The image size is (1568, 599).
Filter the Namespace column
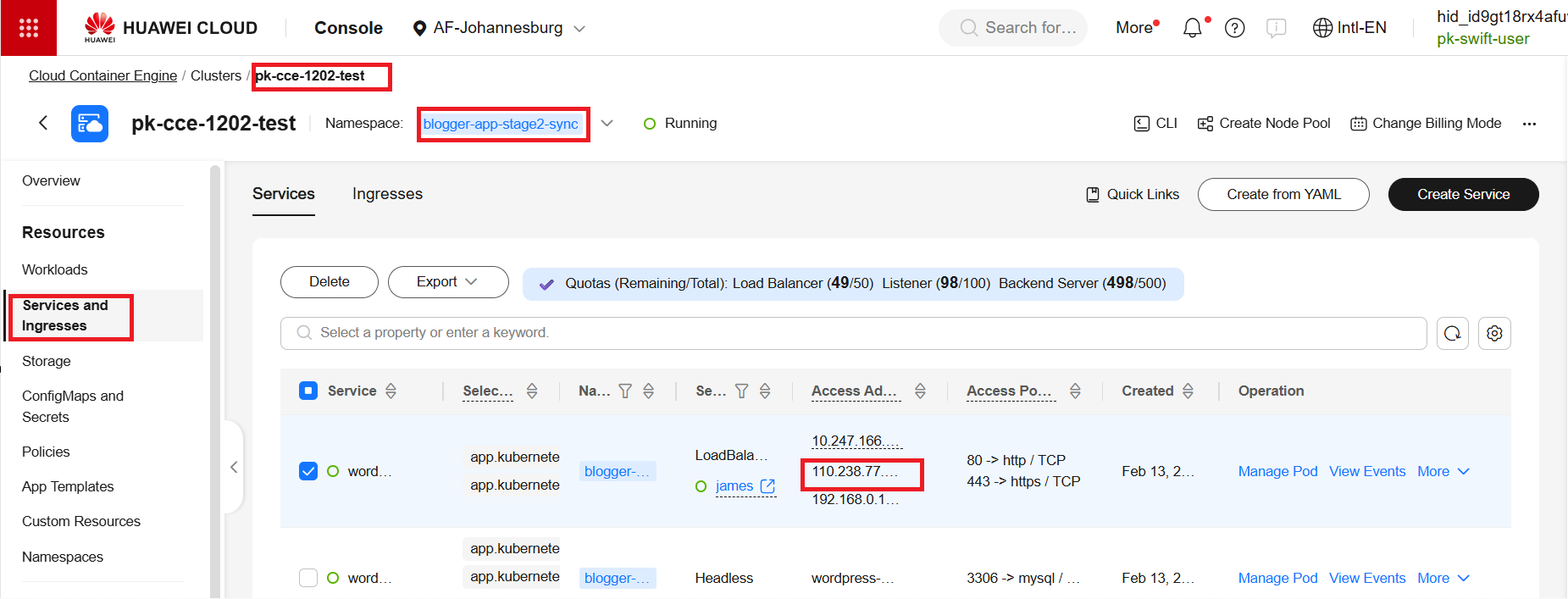[x=625, y=391]
